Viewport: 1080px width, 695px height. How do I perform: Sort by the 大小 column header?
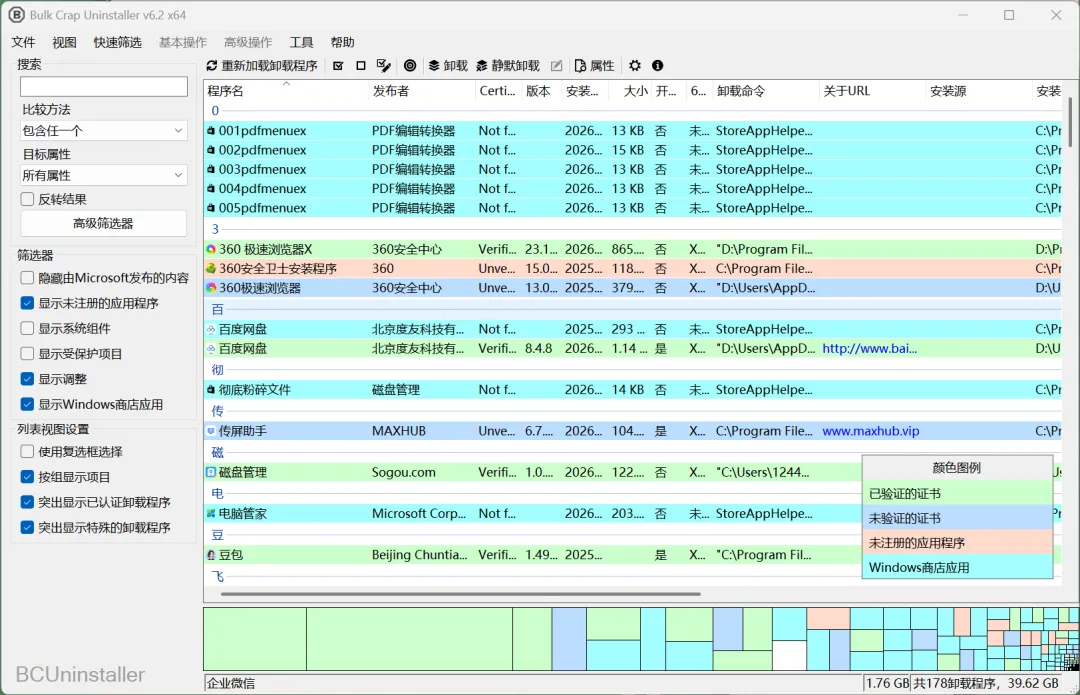pyautogui.click(x=630, y=91)
